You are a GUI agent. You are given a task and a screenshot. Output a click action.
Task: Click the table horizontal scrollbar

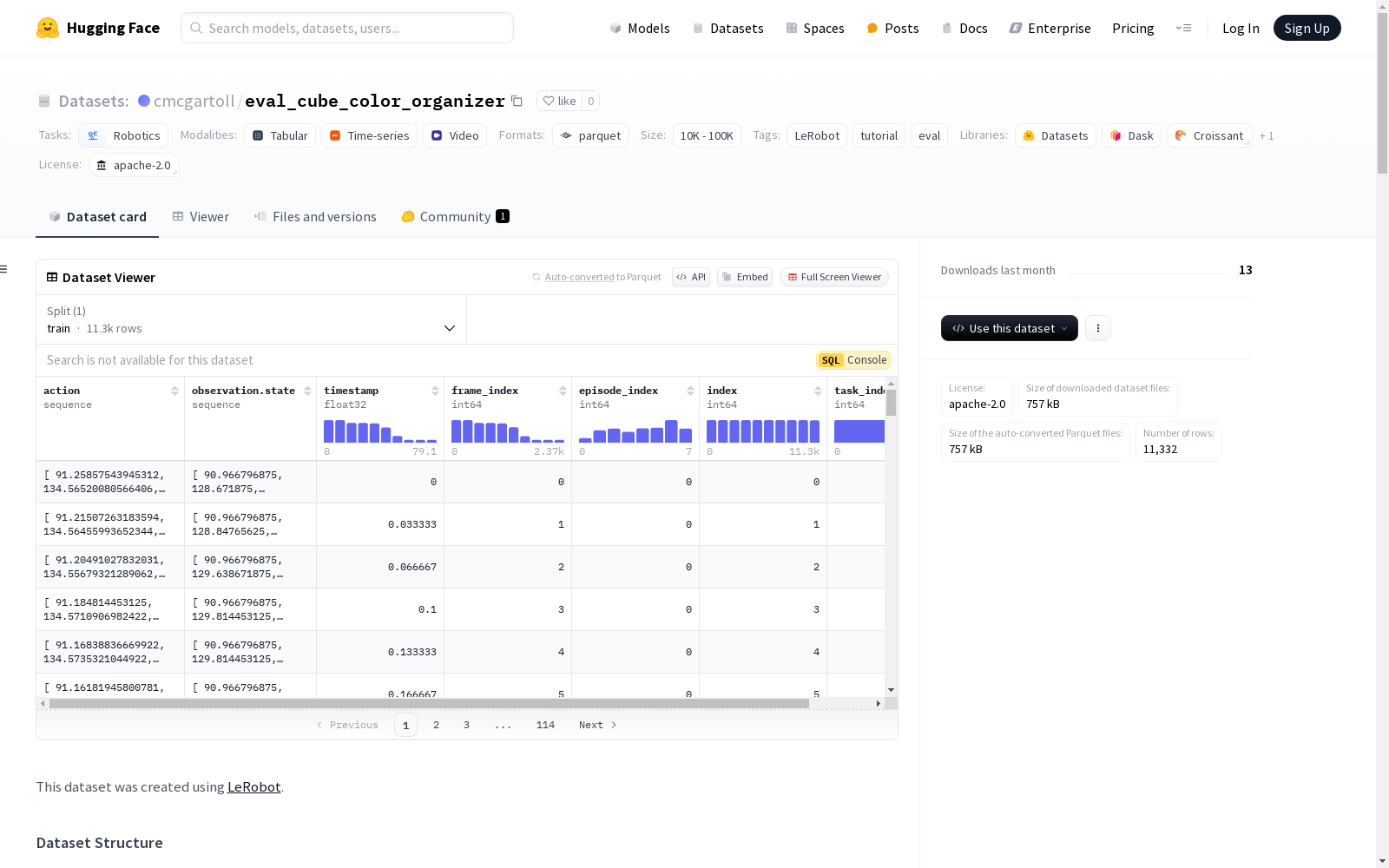tap(429, 703)
